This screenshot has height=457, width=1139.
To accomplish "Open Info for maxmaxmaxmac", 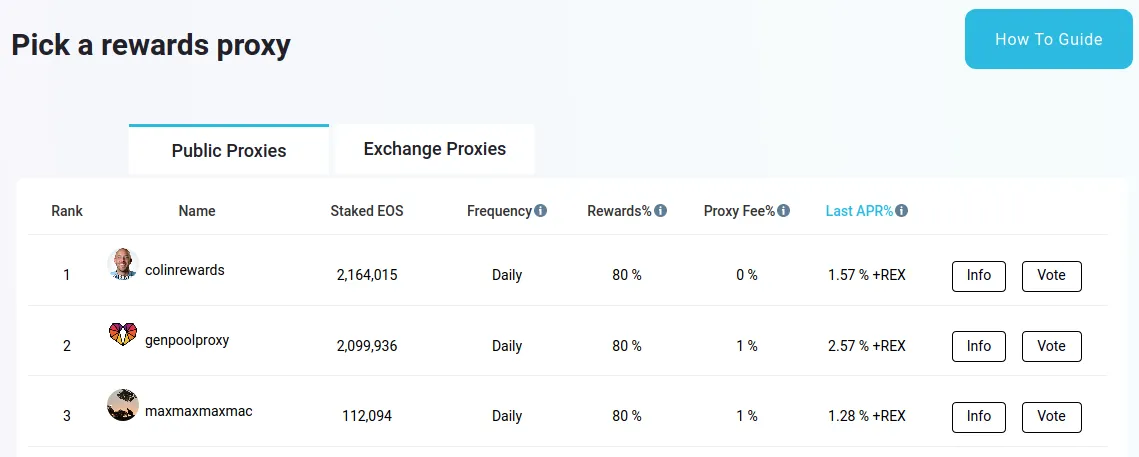I will pos(978,417).
